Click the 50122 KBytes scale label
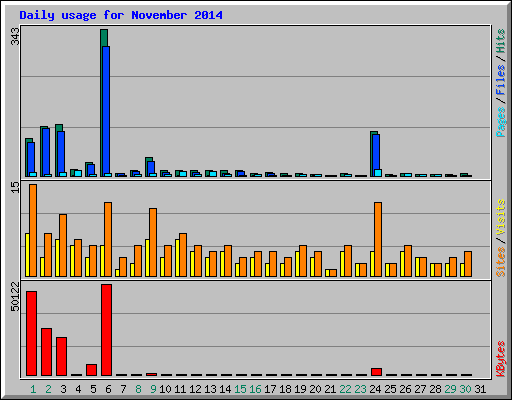Screen dimensions: 512x400 15,296
